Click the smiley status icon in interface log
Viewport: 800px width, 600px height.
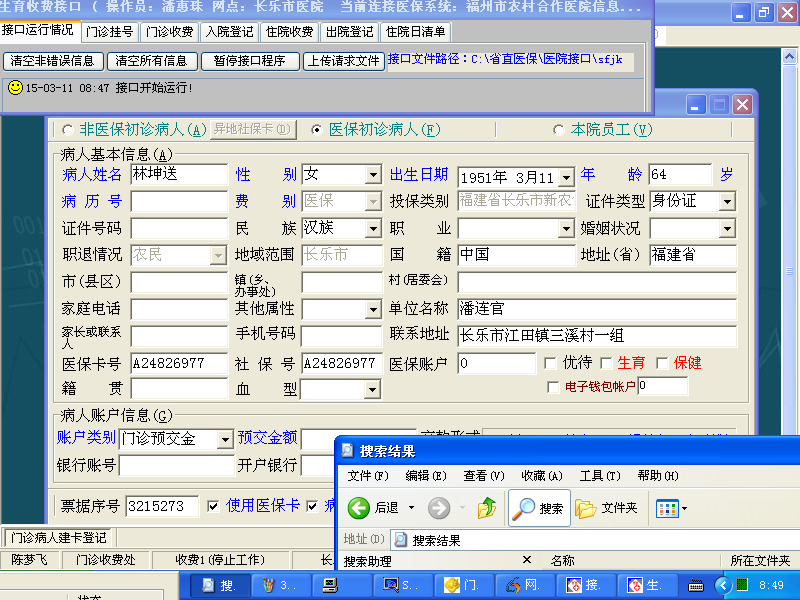click(x=15, y=87)
